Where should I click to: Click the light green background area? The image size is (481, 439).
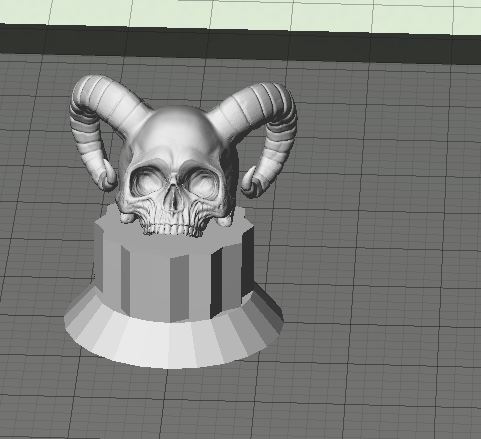tap(240, 13)
